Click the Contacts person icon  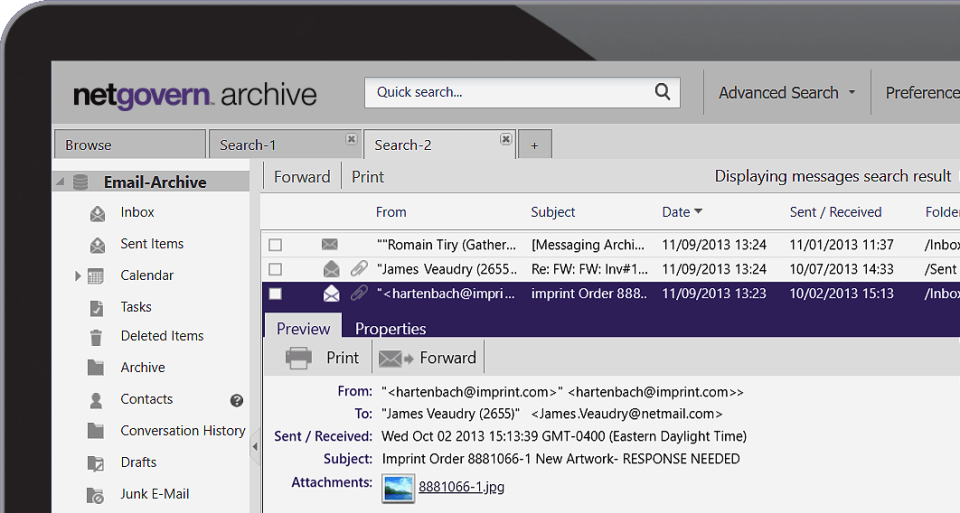pyautogui.click(x=96, y=400)
